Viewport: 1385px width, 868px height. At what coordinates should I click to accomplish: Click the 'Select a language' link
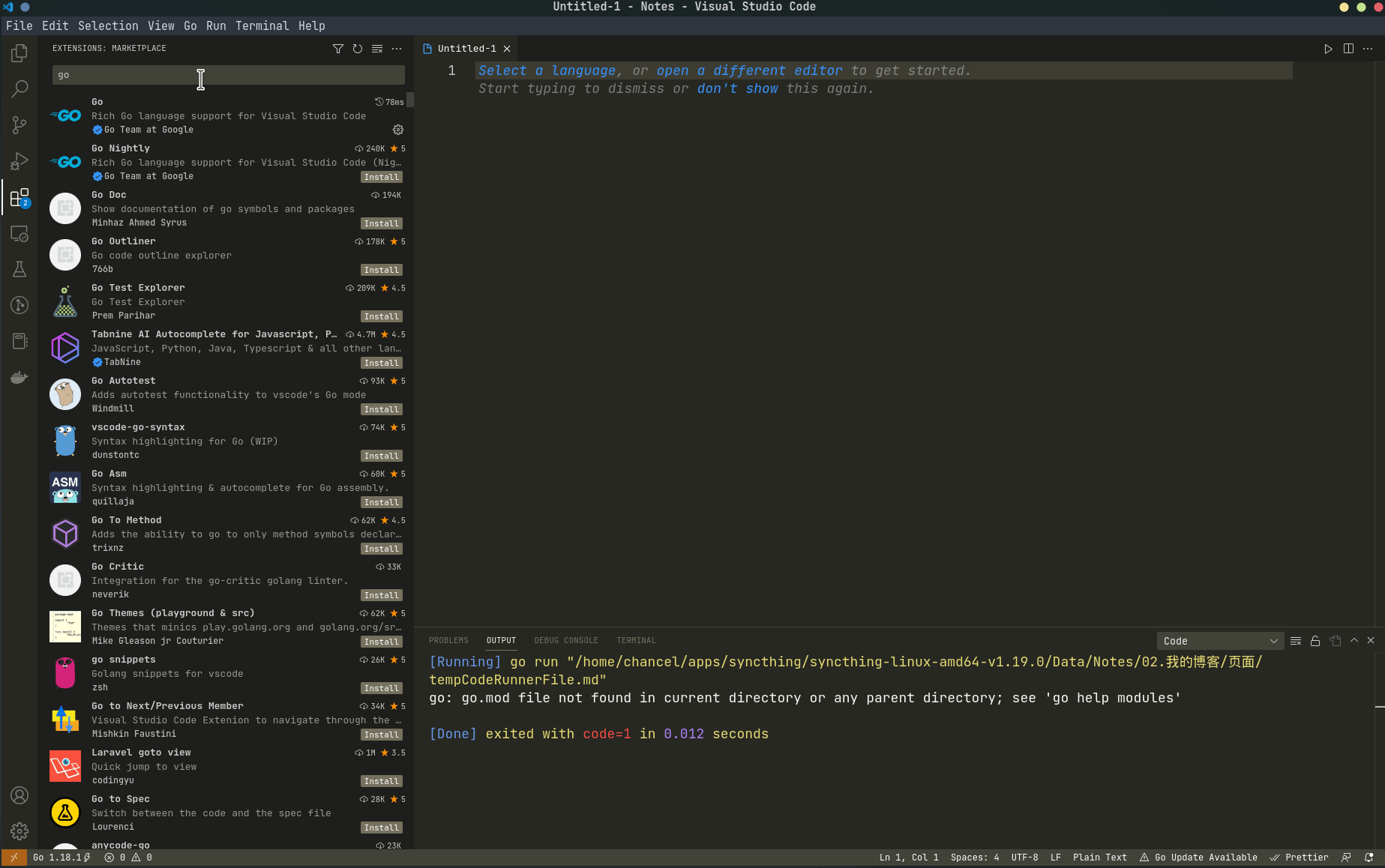547,70
